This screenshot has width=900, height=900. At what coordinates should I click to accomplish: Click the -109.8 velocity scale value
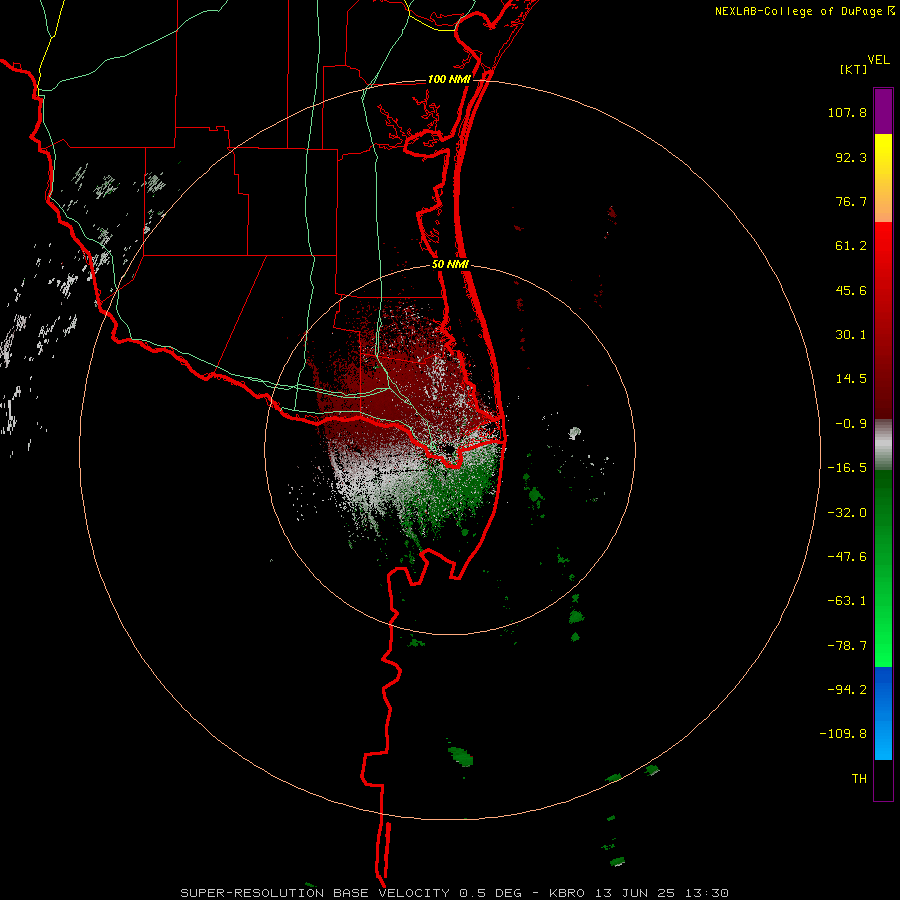pyautogui.click(x=843, y=734)
